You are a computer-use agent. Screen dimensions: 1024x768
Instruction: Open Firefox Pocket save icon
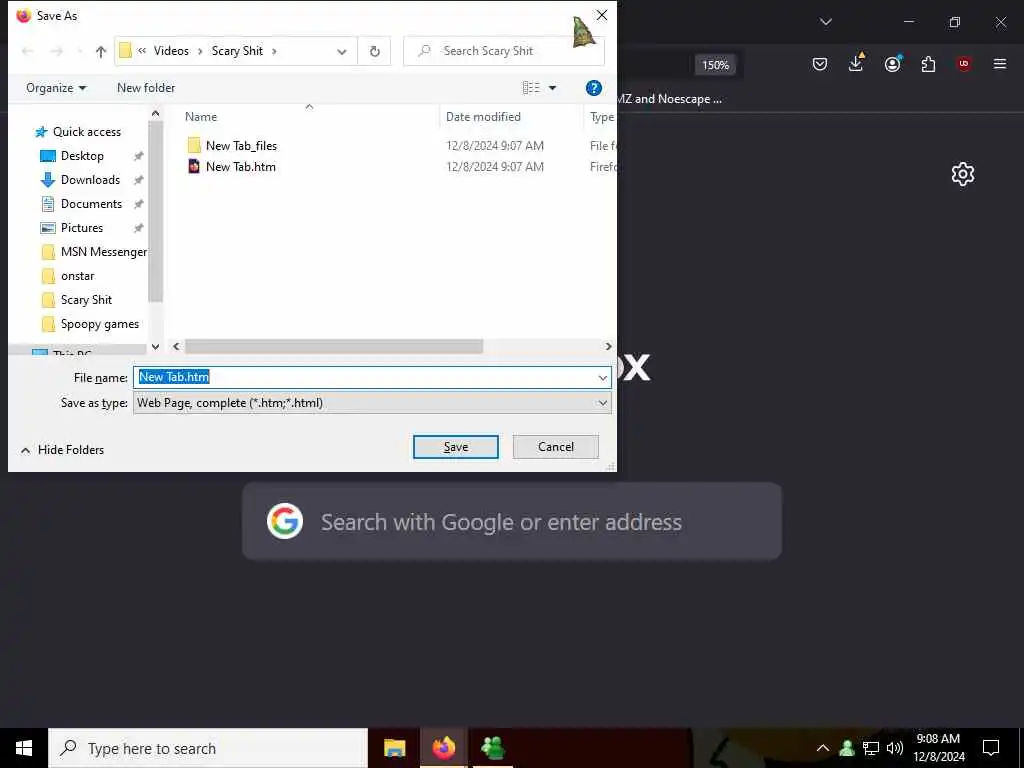pos(820,64)
